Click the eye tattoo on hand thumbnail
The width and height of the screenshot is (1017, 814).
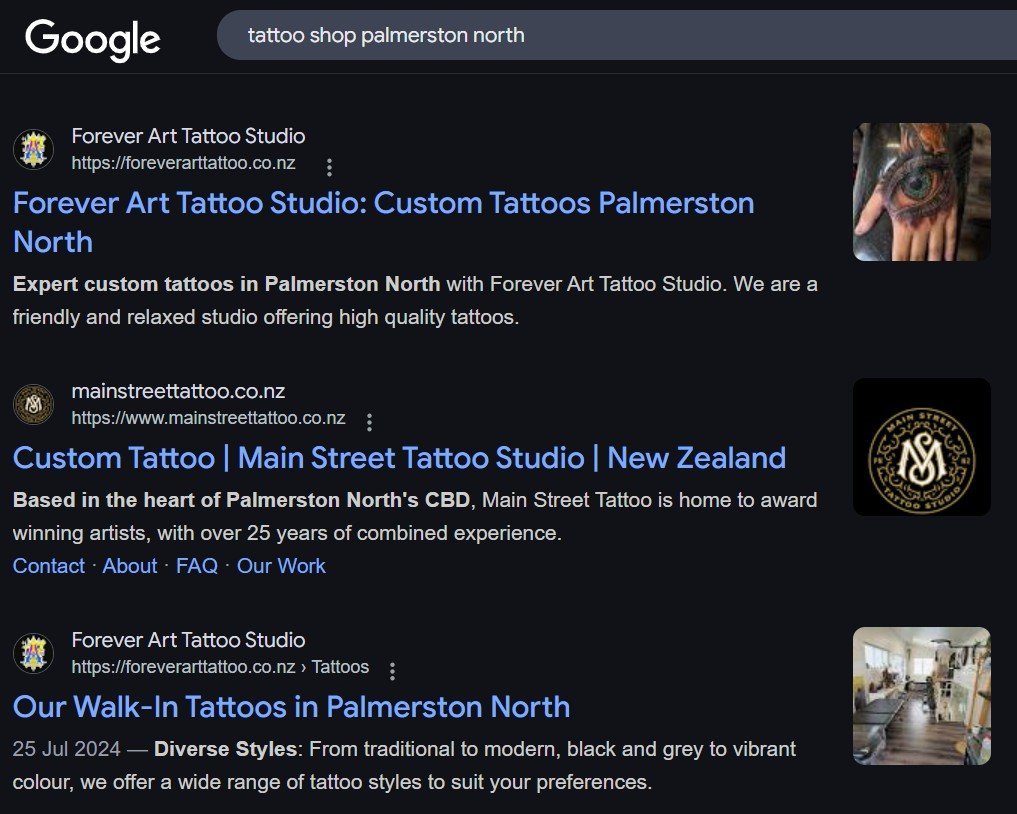coord(921,192)
